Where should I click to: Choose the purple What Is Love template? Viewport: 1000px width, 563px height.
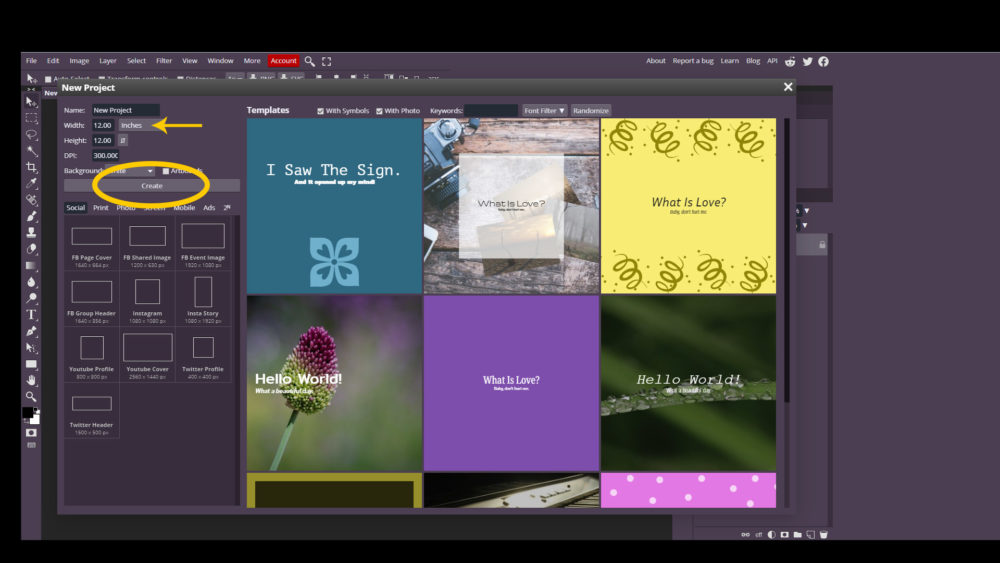tap(511, 383)
